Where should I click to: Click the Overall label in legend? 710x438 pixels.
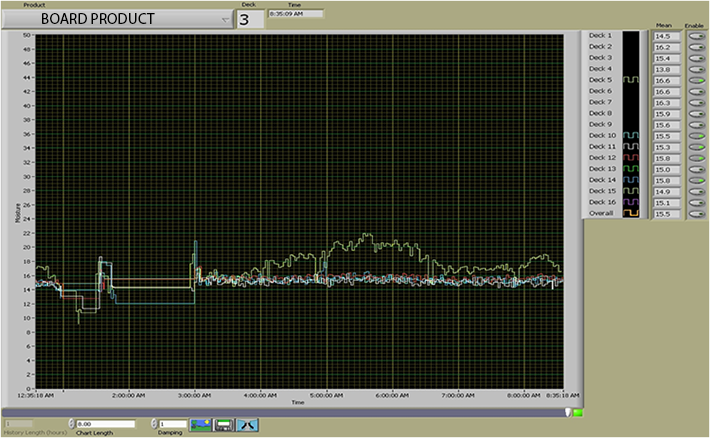pos(601,213)
